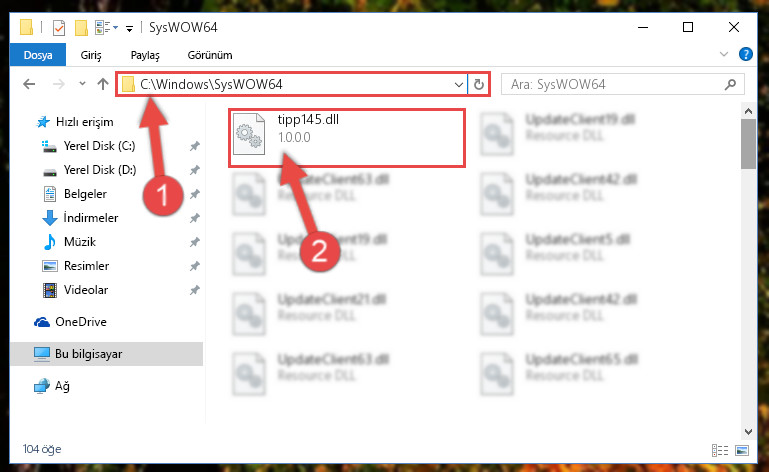Go up one folder level arrow

point(103,84)
